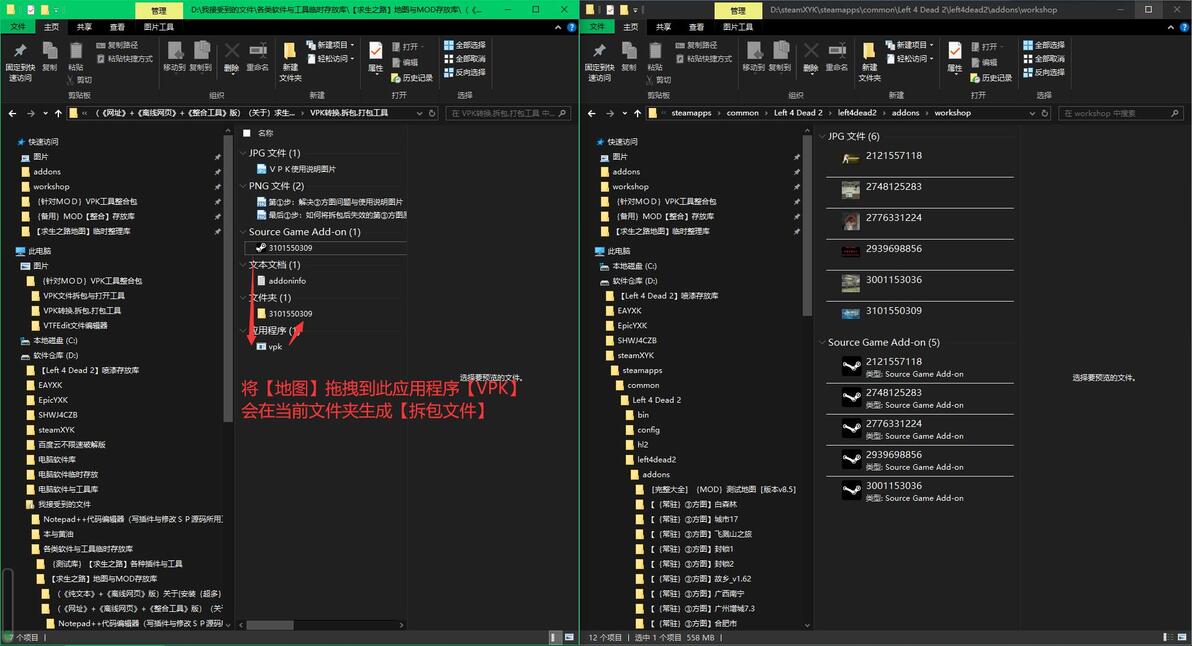Collapse JPG 文件 (6) group in right window
This screenshot has width=1192, height=646.
pos(823,136)
